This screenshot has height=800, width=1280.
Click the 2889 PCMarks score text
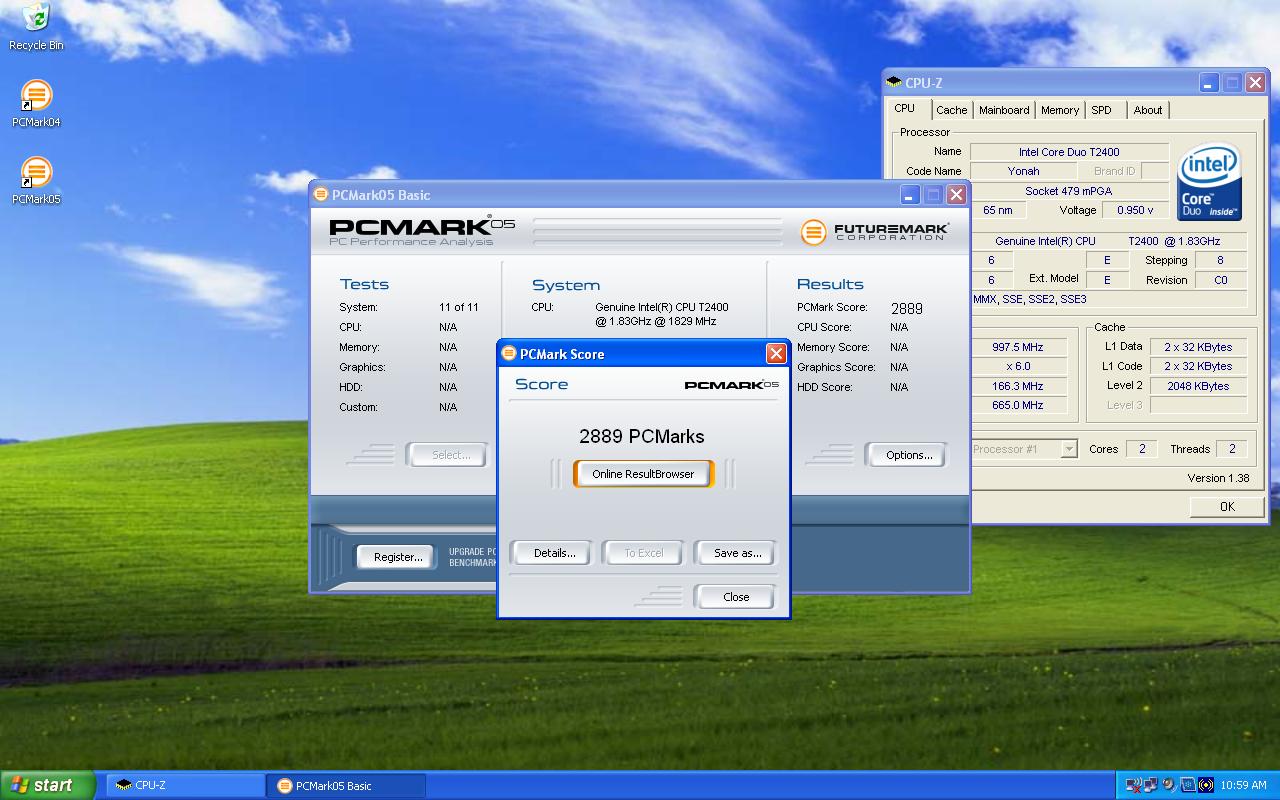pos(642,436)
